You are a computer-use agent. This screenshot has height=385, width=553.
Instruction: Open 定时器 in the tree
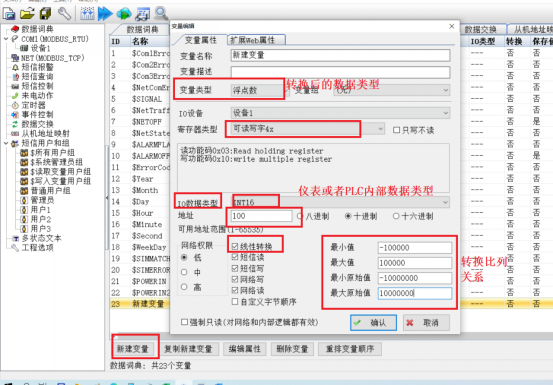tap(33, 105)
